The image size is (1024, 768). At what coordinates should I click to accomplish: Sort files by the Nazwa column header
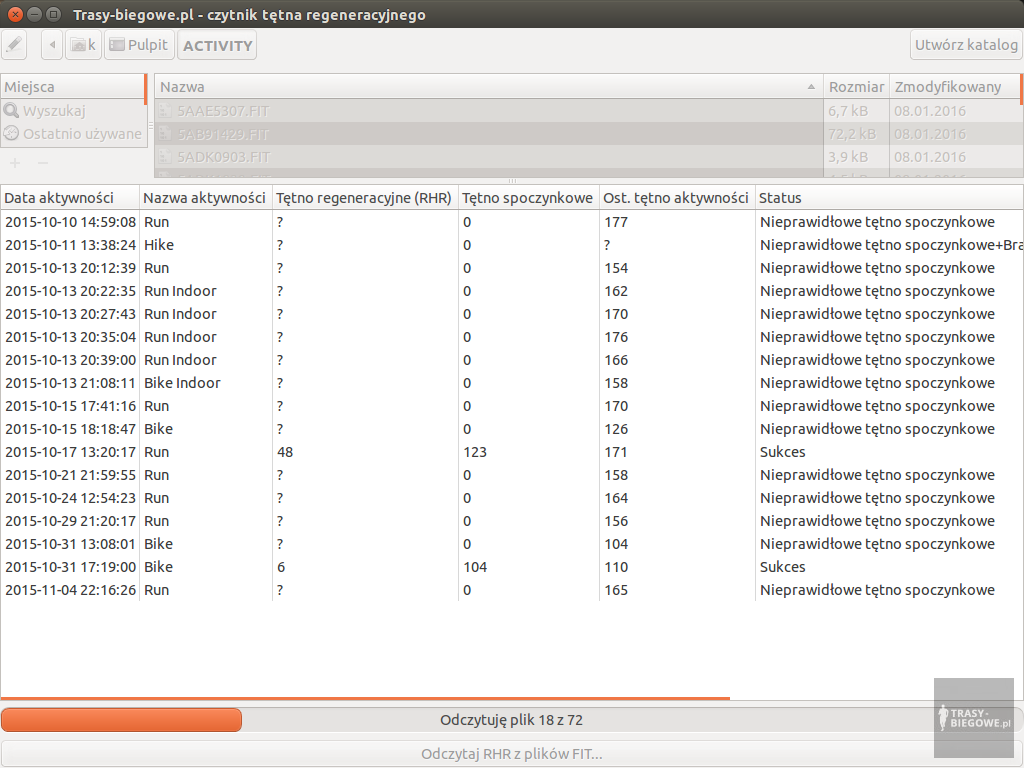488,87
